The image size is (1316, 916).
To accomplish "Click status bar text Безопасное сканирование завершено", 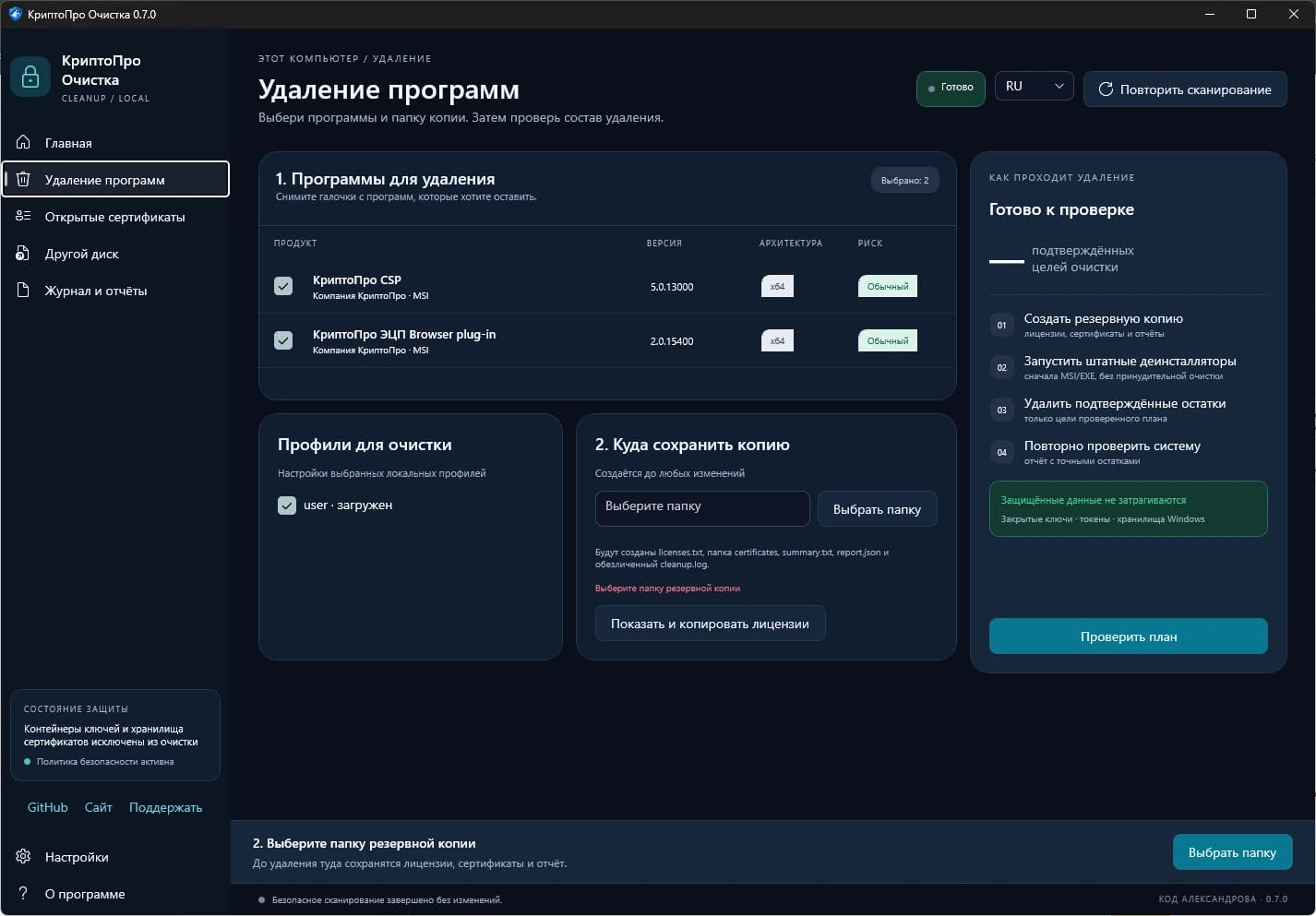I will click(387, 899).
